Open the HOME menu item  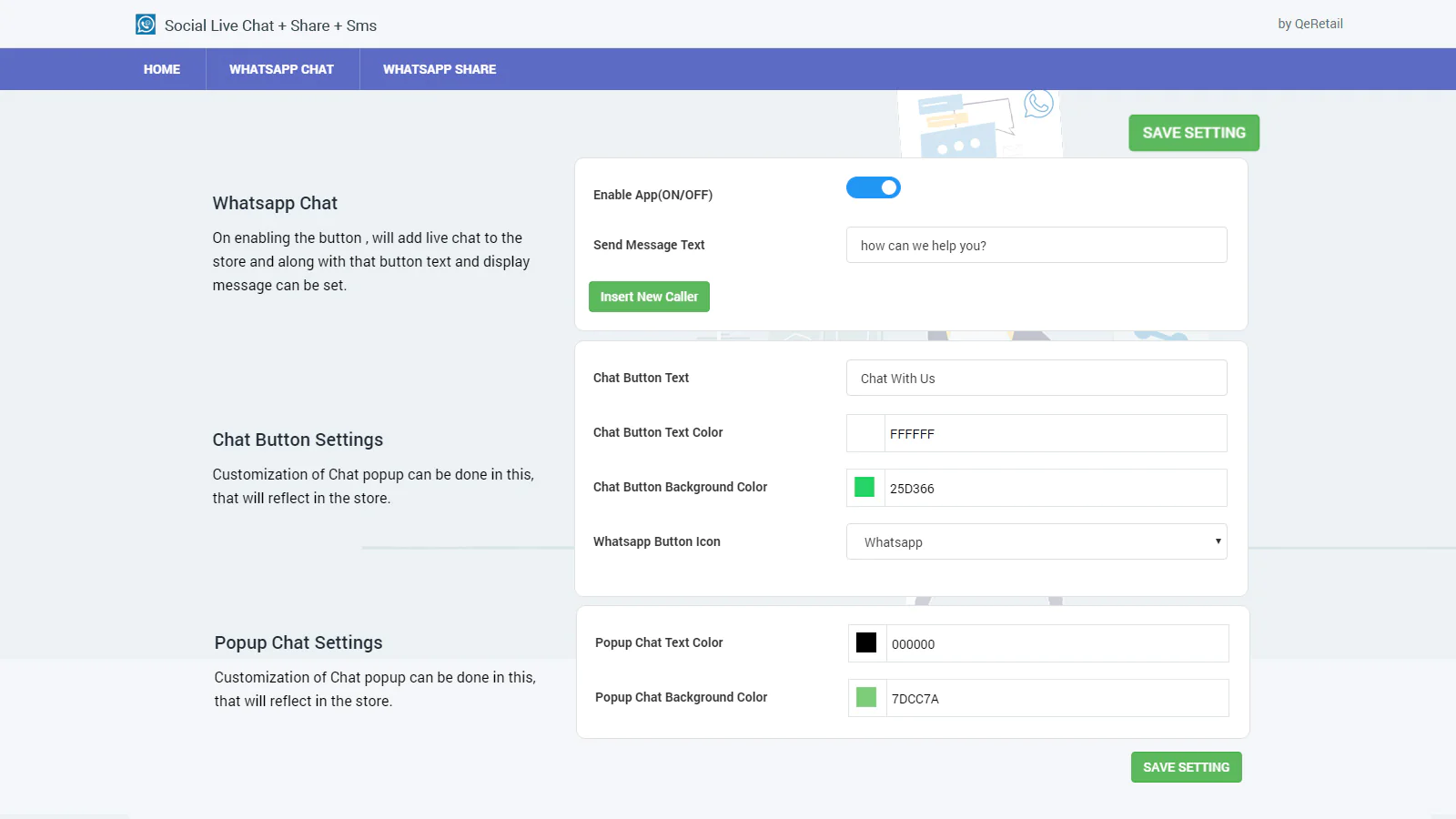pyautogui.click(x=162, y=69)
